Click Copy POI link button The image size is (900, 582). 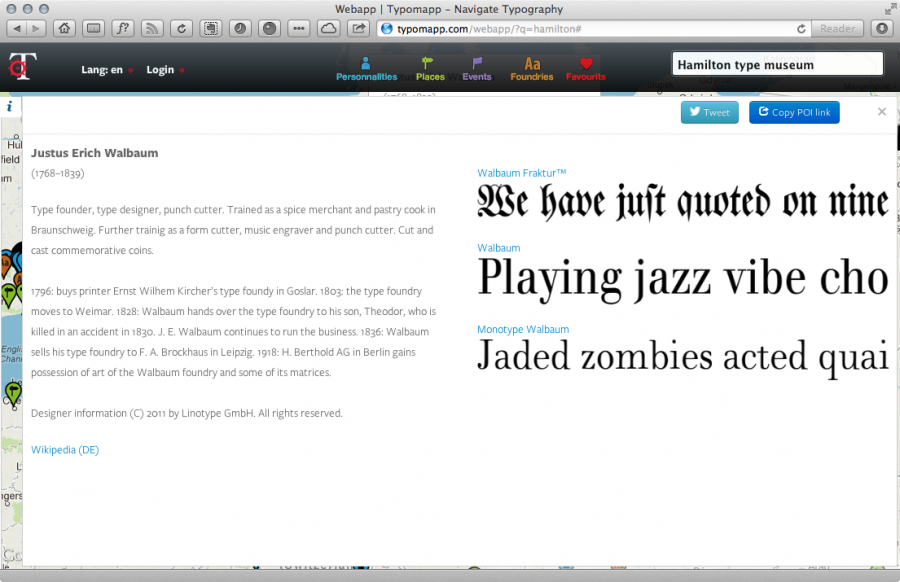click(794, 113)
